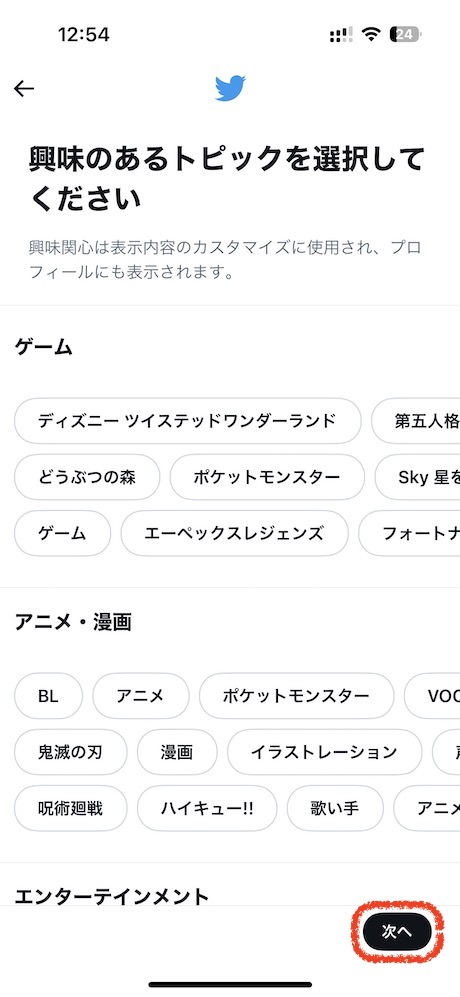
Task: Choose ポケットモンスター under ゲーム section
Action: tap(267, 477)
